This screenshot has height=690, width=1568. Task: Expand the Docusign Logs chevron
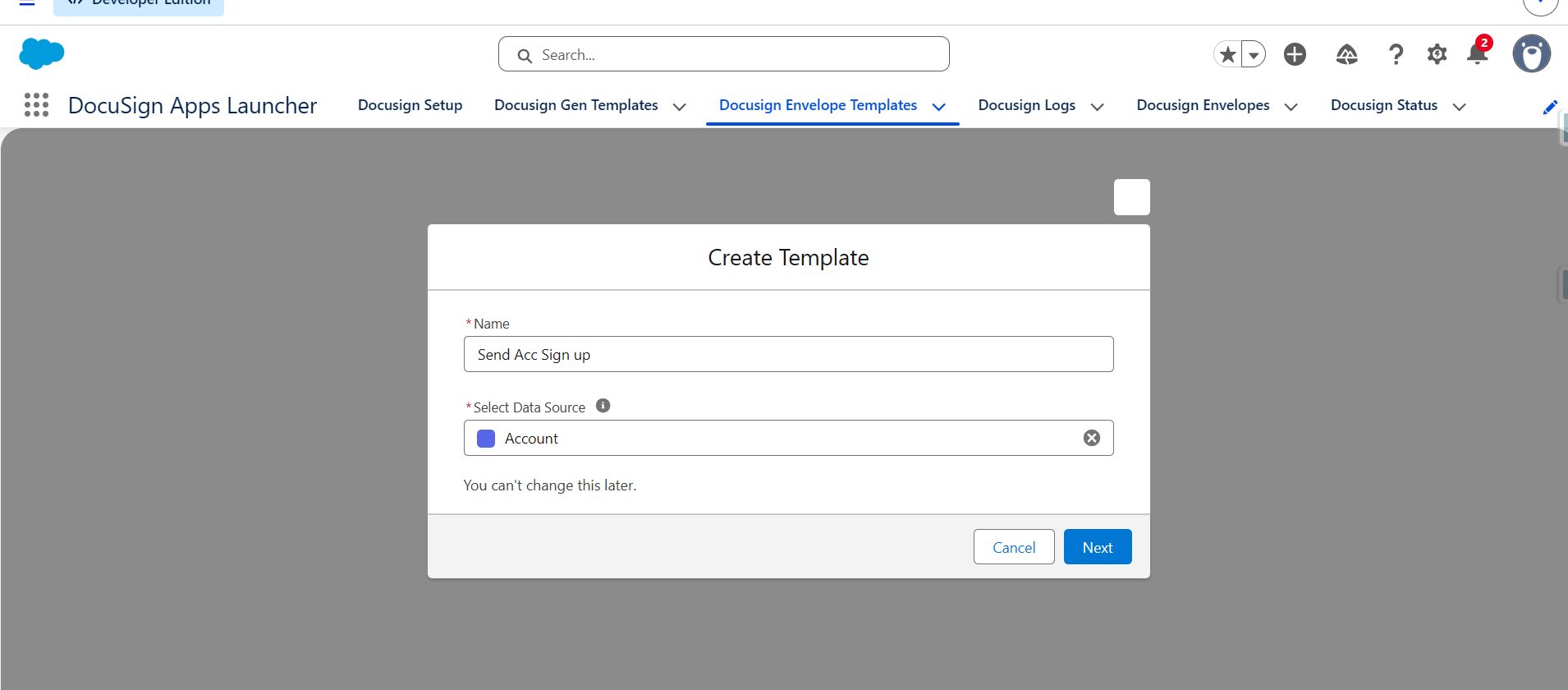pyautogui.click(x=1098, y=107)
